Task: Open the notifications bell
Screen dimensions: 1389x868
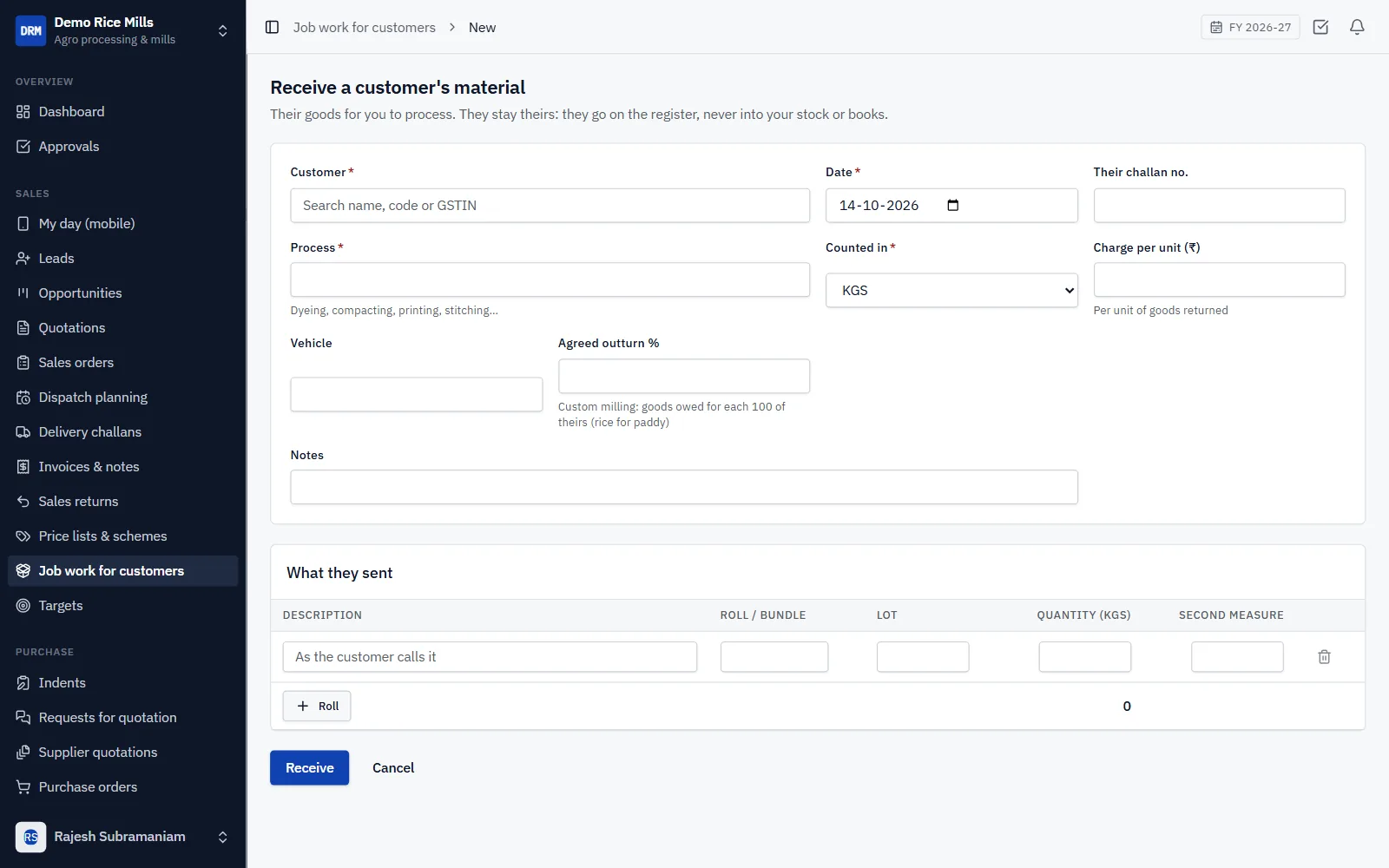Action: 1357,27
